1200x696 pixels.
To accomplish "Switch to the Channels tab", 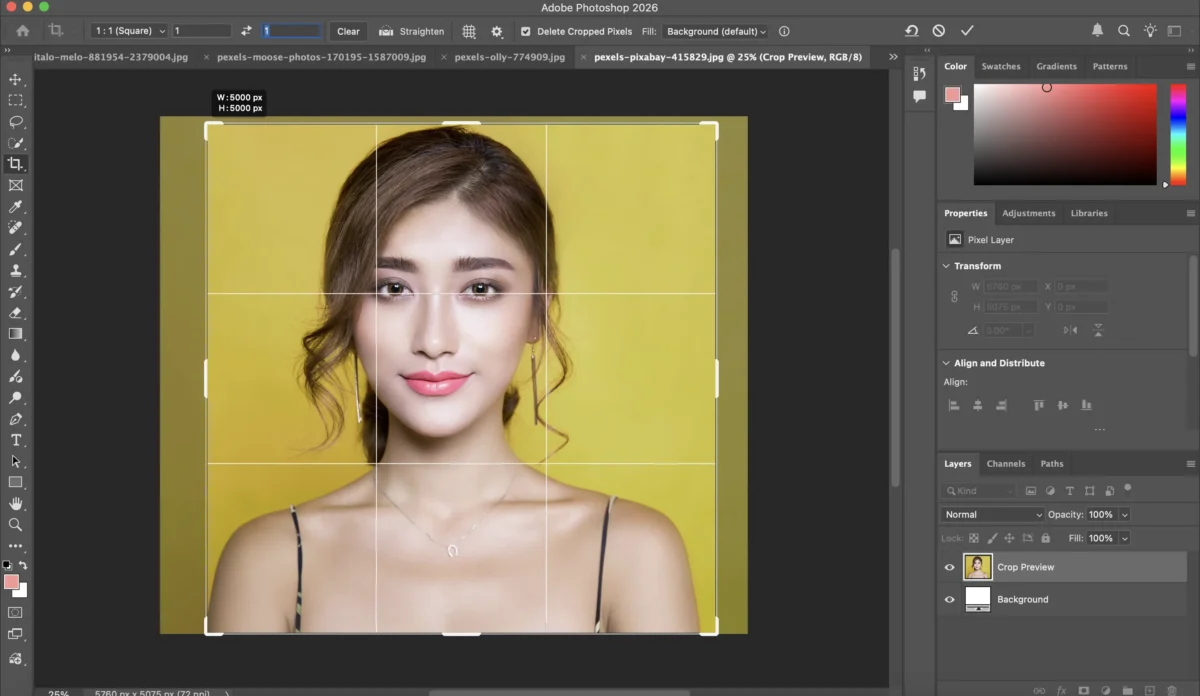I will coord(1006,463).
